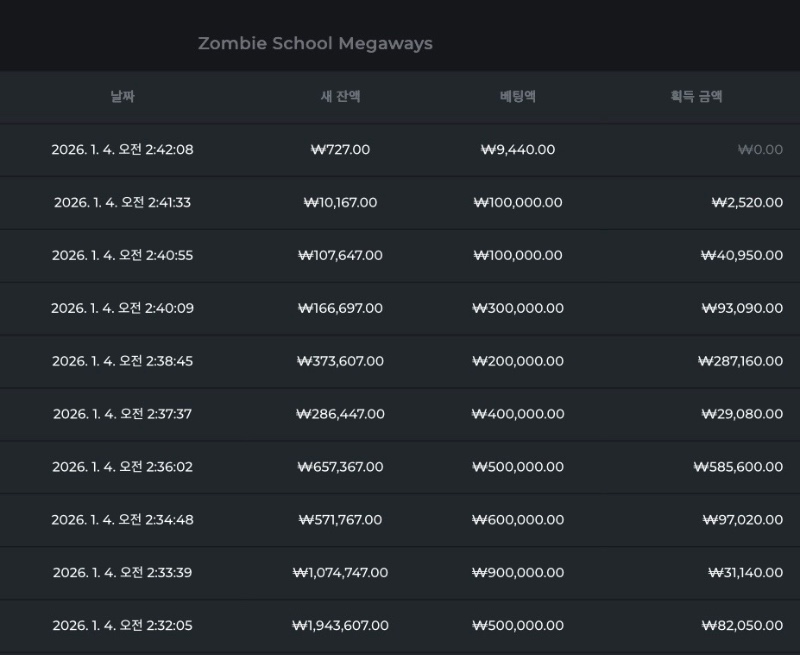The image size is (800, 655).
Task: Open the 오전 2:32:05 history row
Action: pos(122,626)
